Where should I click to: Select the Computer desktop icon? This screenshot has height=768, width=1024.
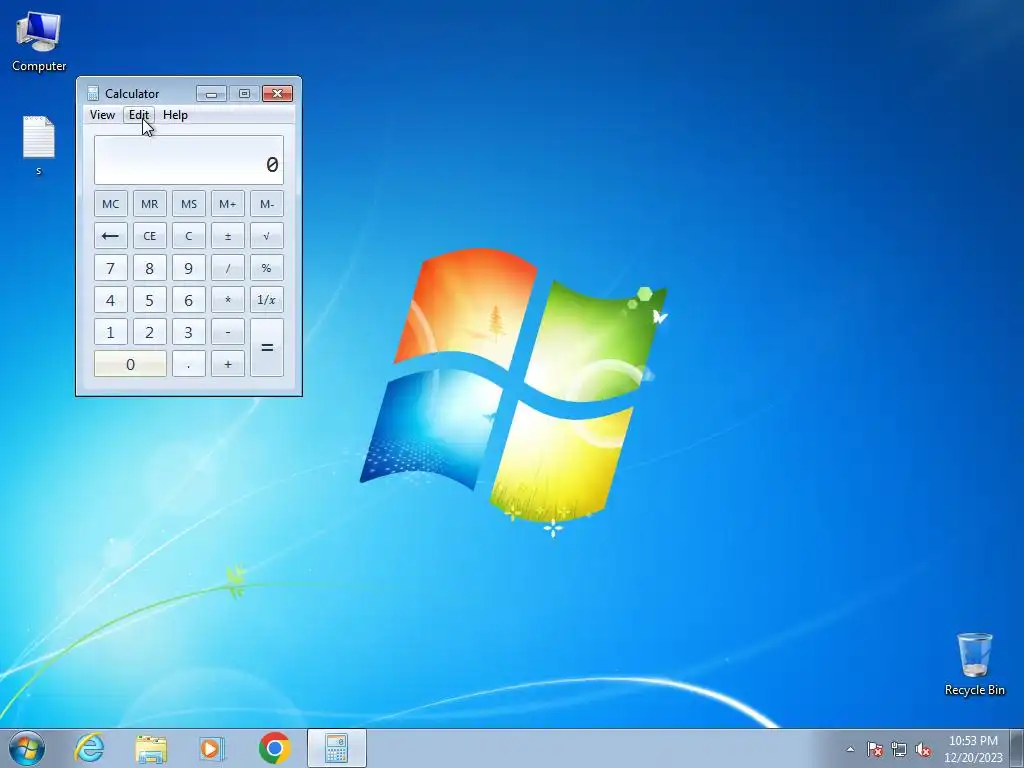pos(39,41)
